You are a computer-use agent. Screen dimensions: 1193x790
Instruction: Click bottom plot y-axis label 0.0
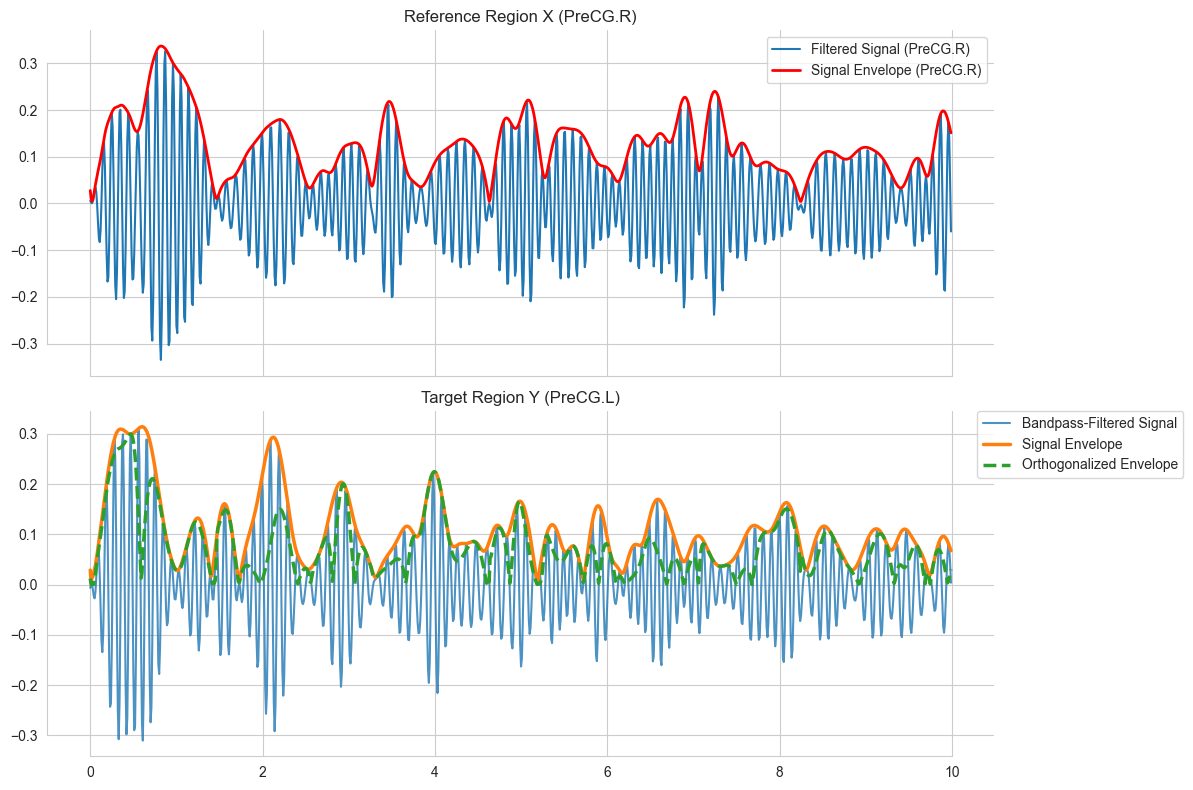28,585
